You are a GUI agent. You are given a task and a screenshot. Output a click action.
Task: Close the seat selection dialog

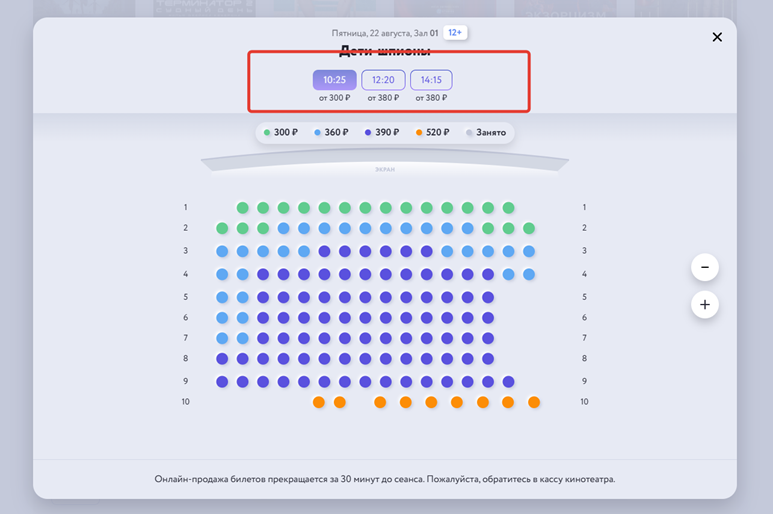(717, 37)
